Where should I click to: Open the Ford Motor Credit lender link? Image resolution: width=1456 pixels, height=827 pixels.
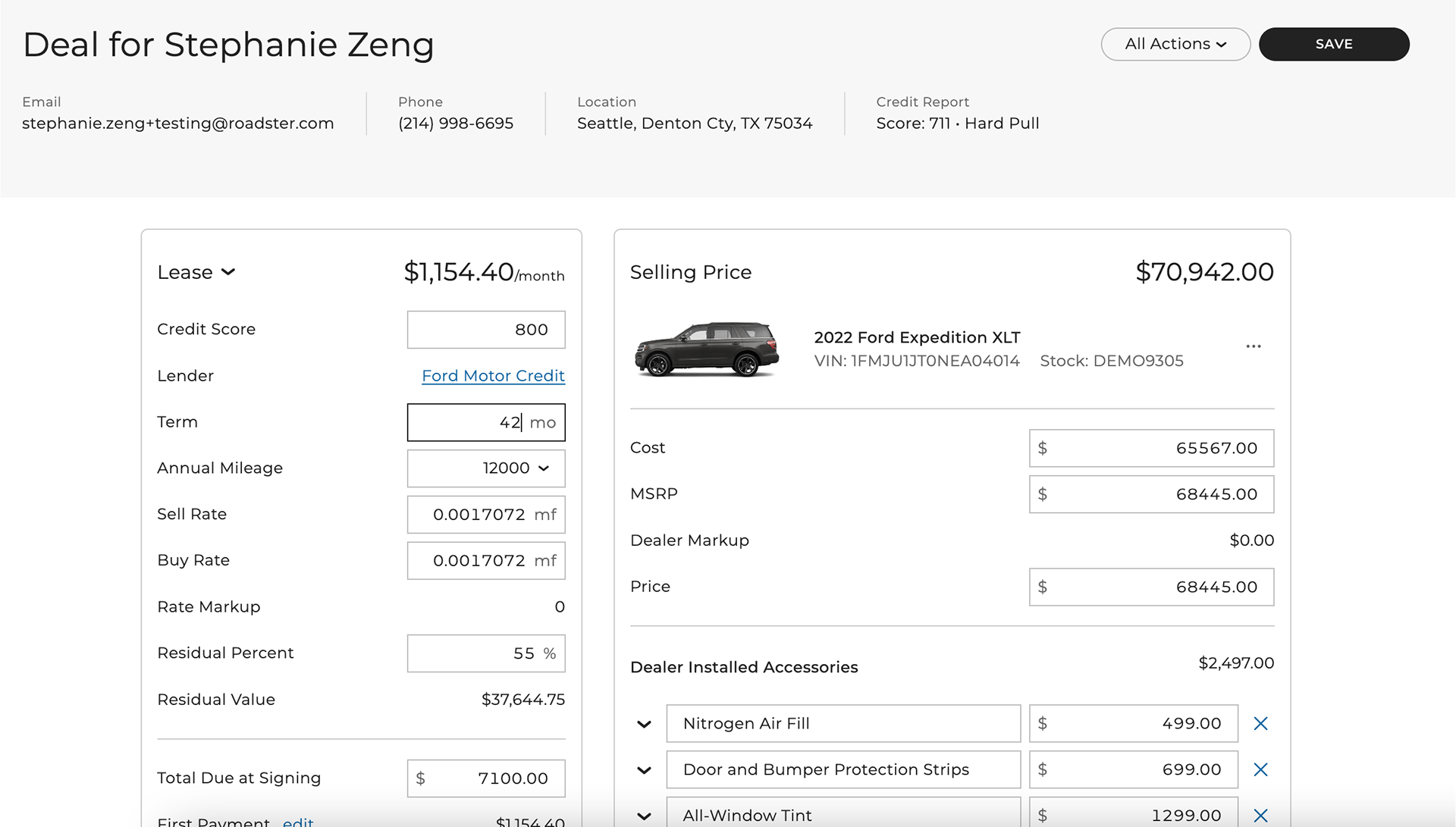[x=493, y=375]
